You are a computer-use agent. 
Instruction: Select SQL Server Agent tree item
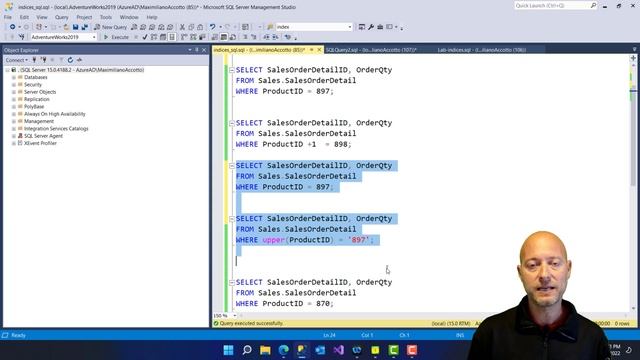43,136
